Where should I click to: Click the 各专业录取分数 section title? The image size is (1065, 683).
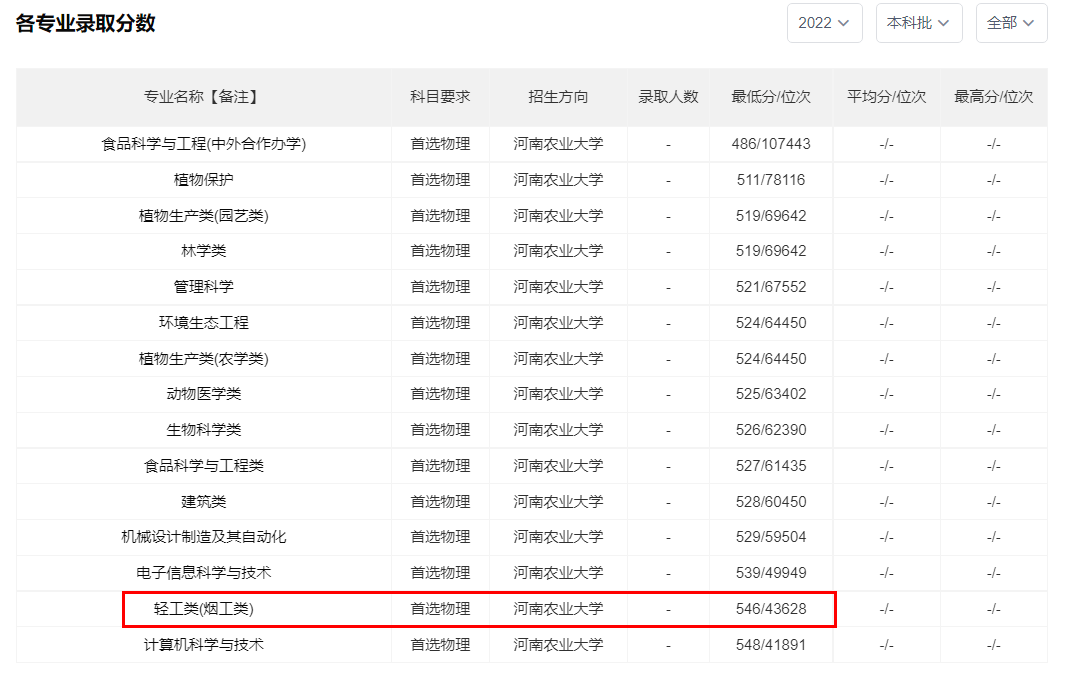click(86, 23)
